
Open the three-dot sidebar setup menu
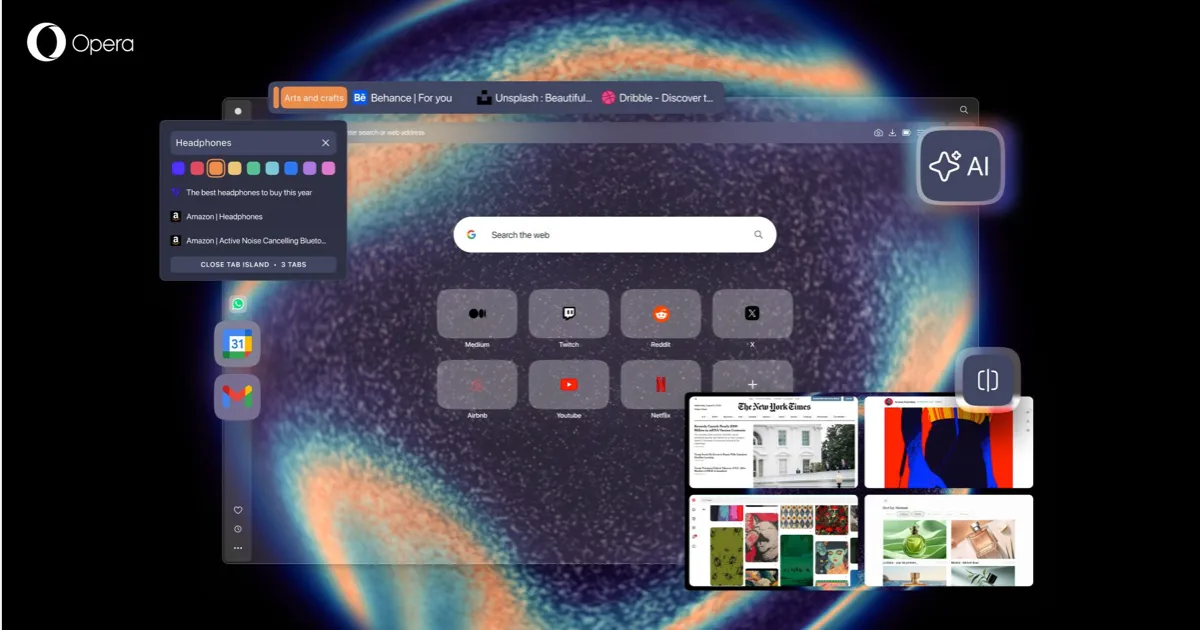point(238,548)
